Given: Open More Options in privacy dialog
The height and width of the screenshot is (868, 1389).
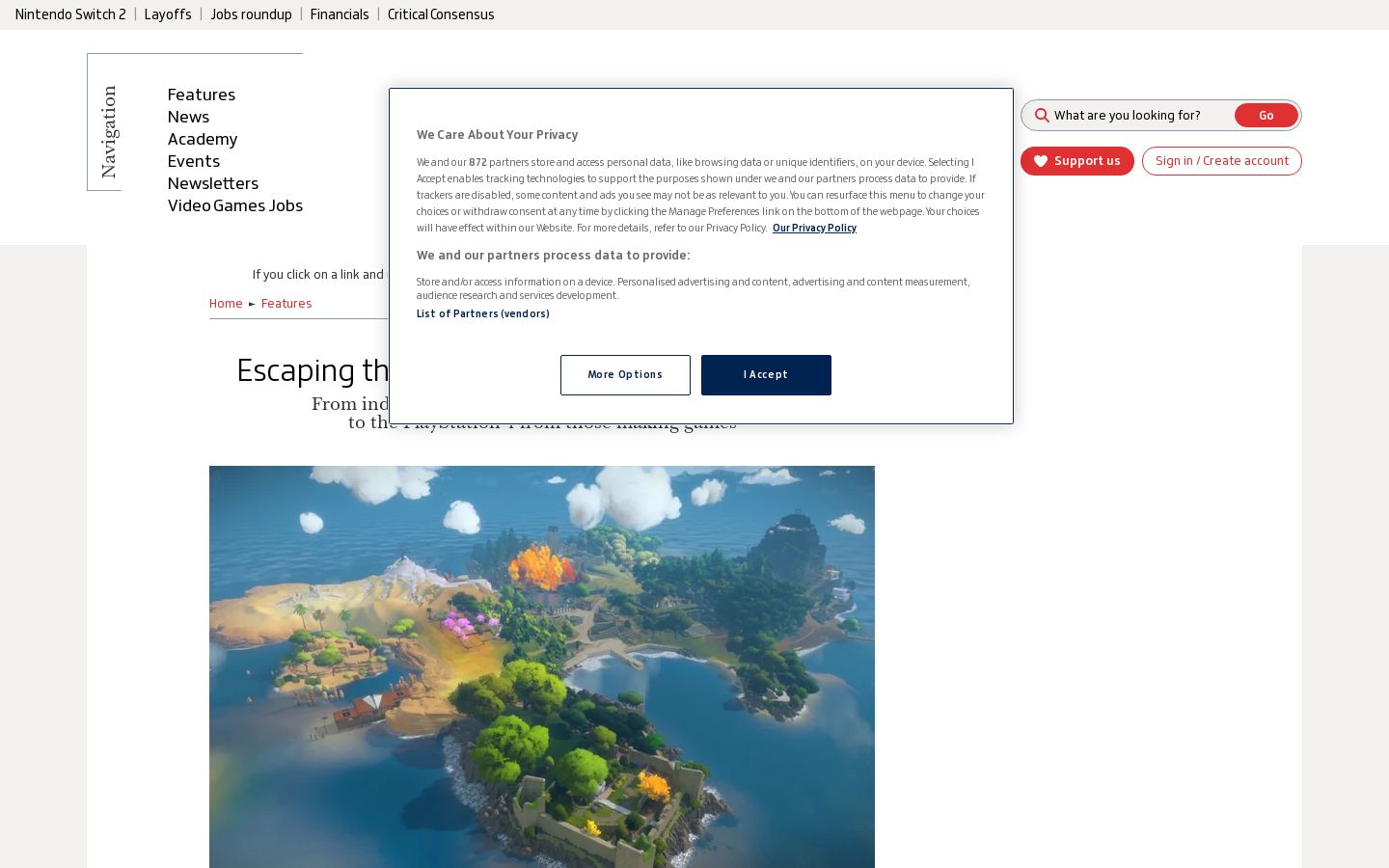Looking at the screenshot, I should click(x=625, y=375).
